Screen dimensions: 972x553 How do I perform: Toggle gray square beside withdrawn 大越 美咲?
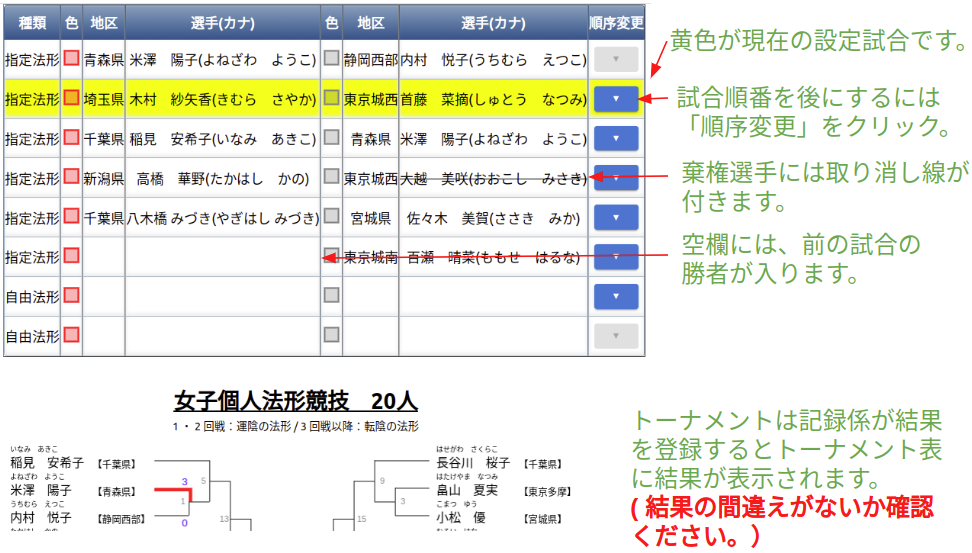click(331, 177)
